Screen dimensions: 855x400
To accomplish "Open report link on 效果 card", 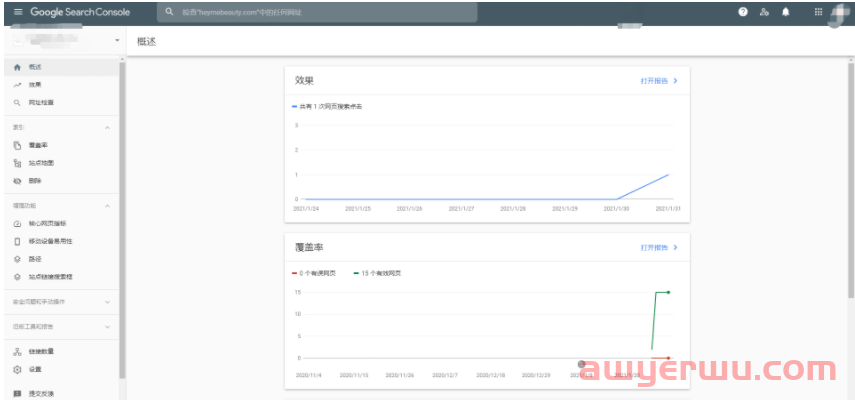I will point(654,81).
